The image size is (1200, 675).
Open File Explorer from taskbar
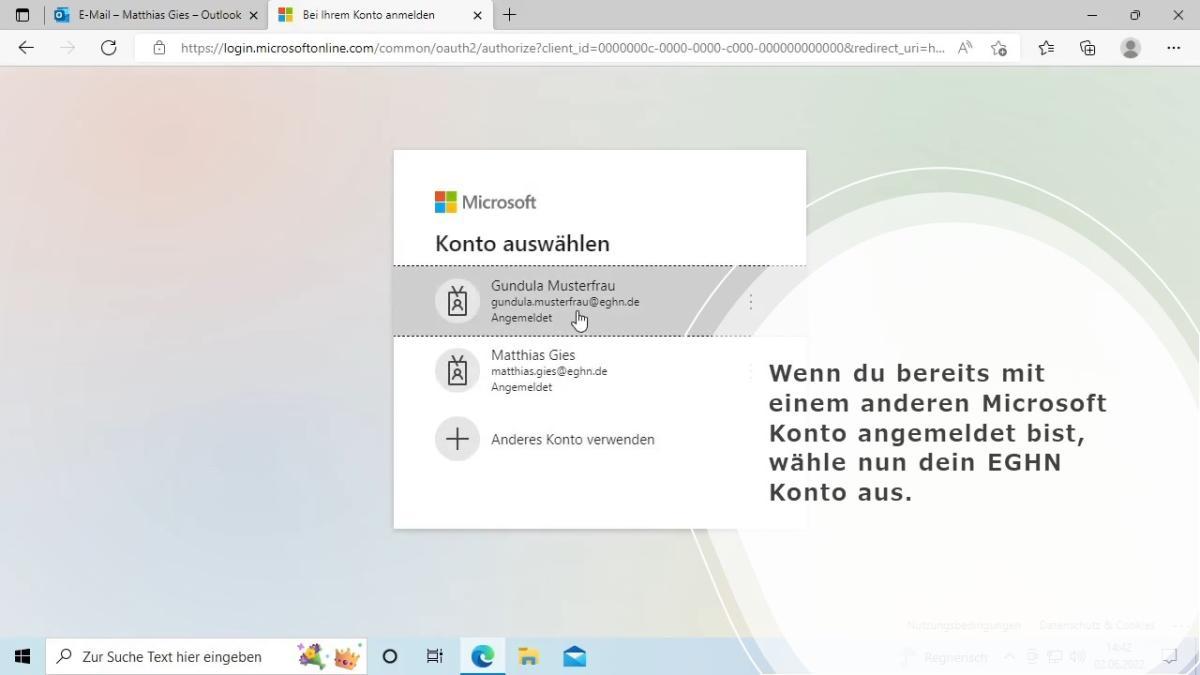[528, 657]
